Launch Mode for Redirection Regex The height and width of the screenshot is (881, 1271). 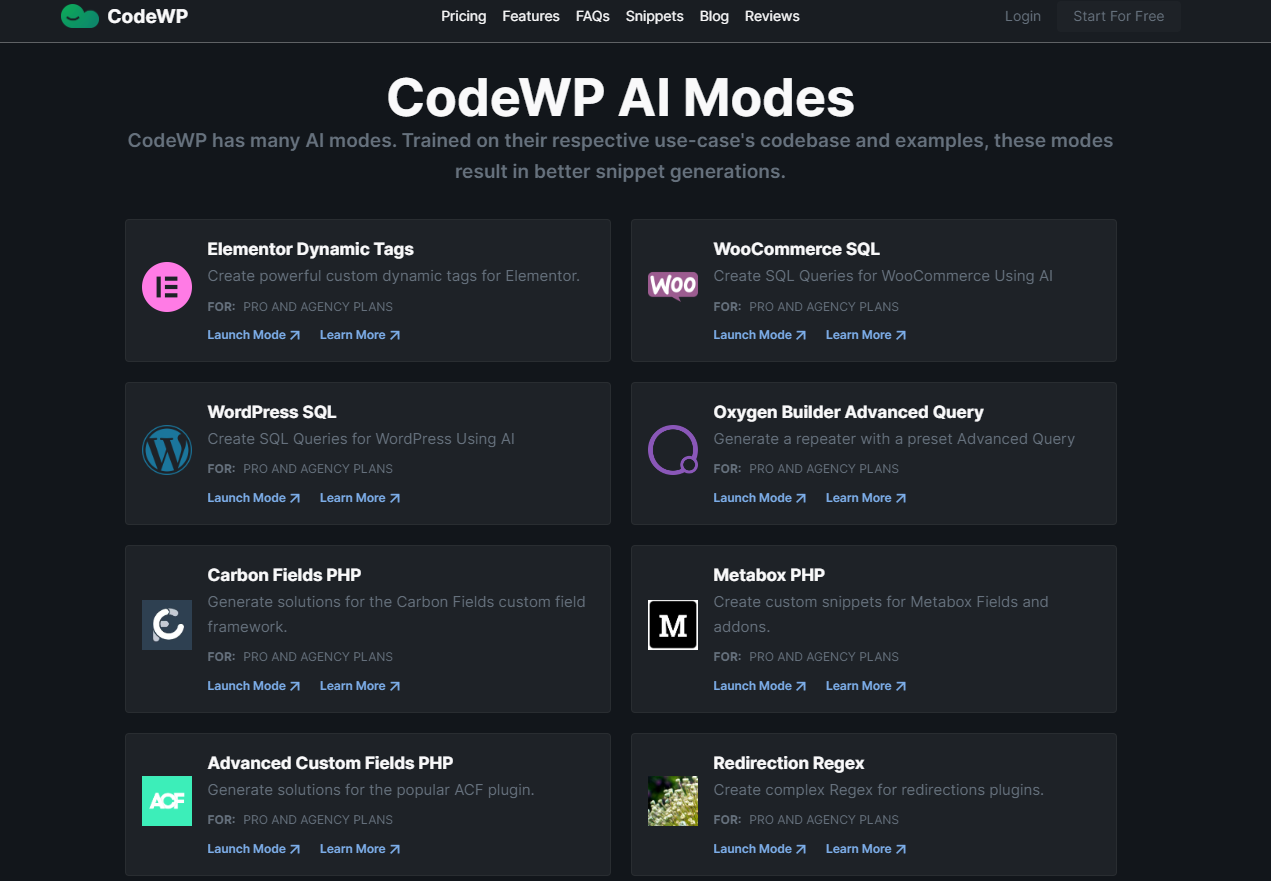(x=760, y=849)
